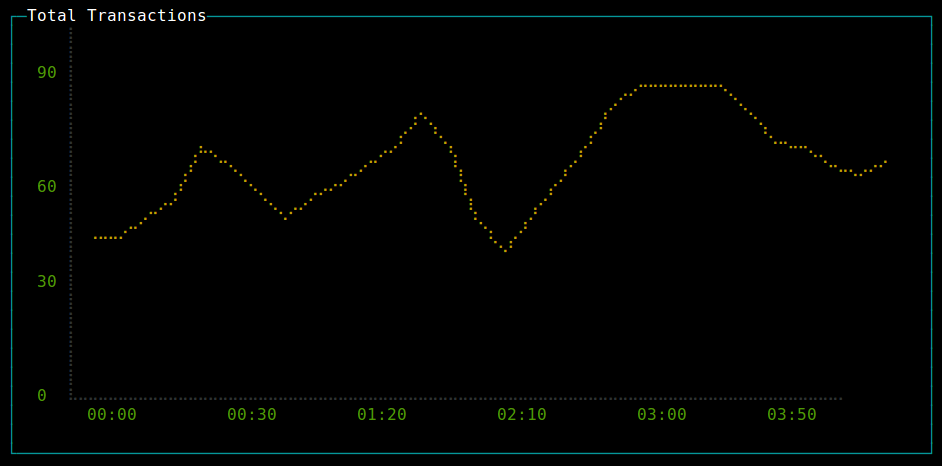
Task: Click the y-axis label 90
Action: tap(47, 73)
